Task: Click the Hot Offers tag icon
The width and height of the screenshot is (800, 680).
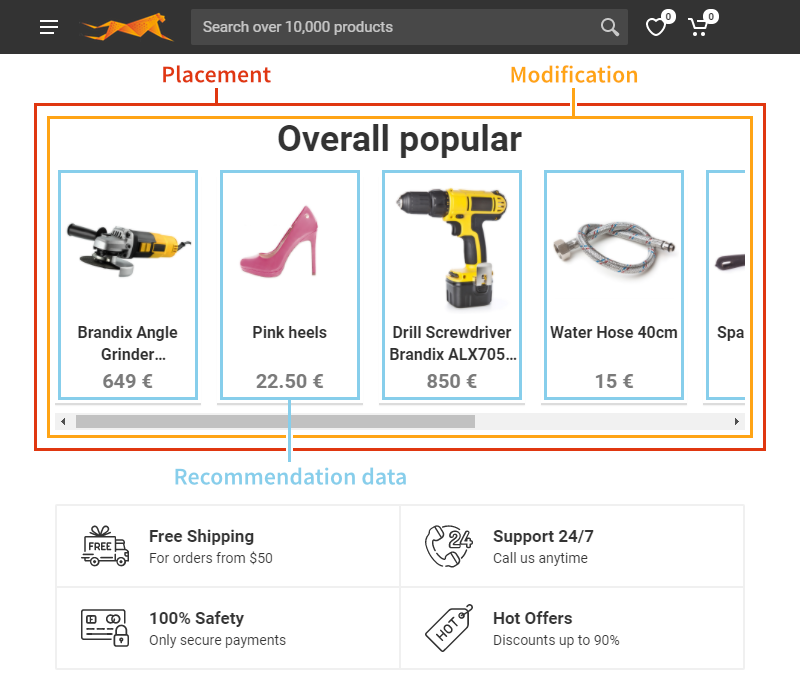Action: [x=449, y=627]
